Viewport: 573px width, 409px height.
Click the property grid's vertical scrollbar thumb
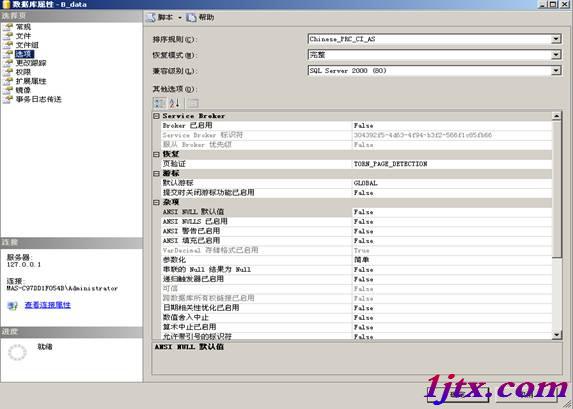pos(557,189)
